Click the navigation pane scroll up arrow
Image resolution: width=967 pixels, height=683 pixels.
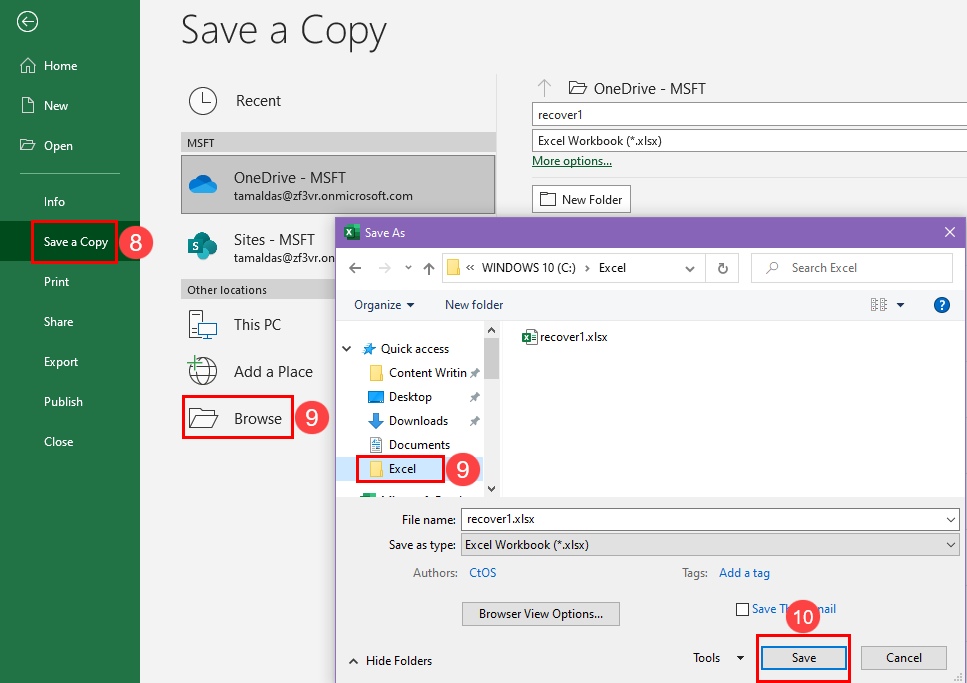[492, 330]
